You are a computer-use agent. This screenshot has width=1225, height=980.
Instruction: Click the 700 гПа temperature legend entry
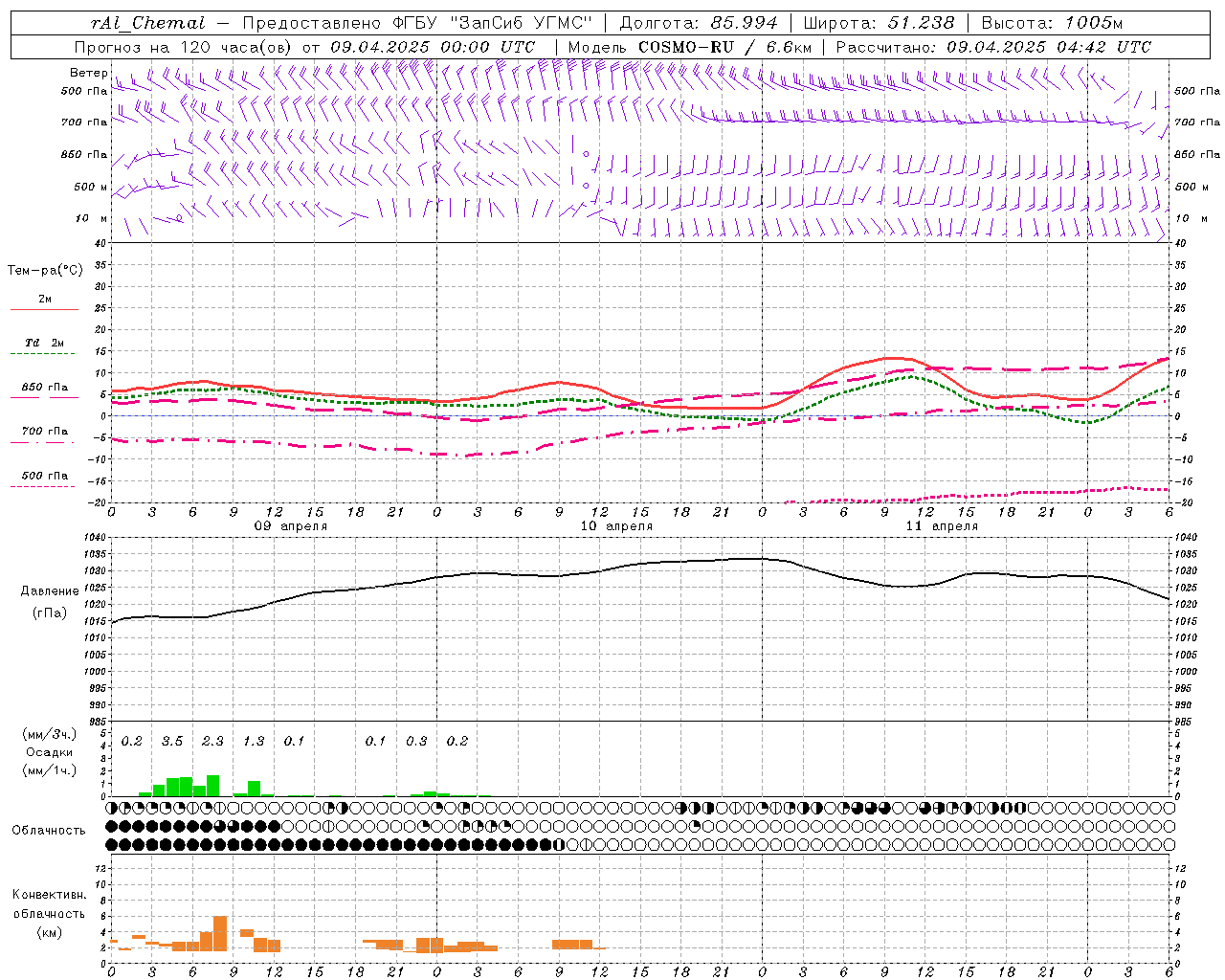tap(45, 432)
